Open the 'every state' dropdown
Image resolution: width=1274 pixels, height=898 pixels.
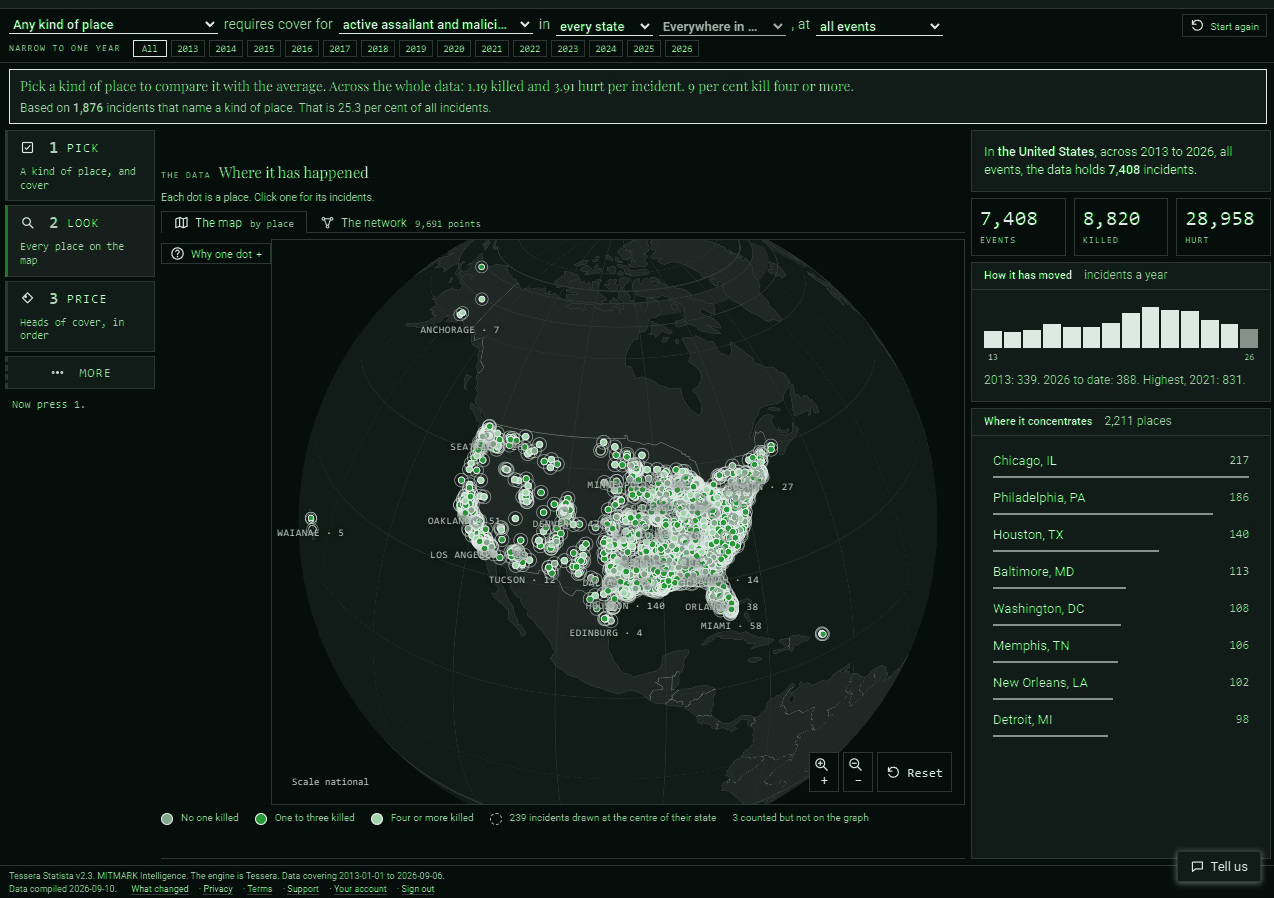(x=605, y=26)
